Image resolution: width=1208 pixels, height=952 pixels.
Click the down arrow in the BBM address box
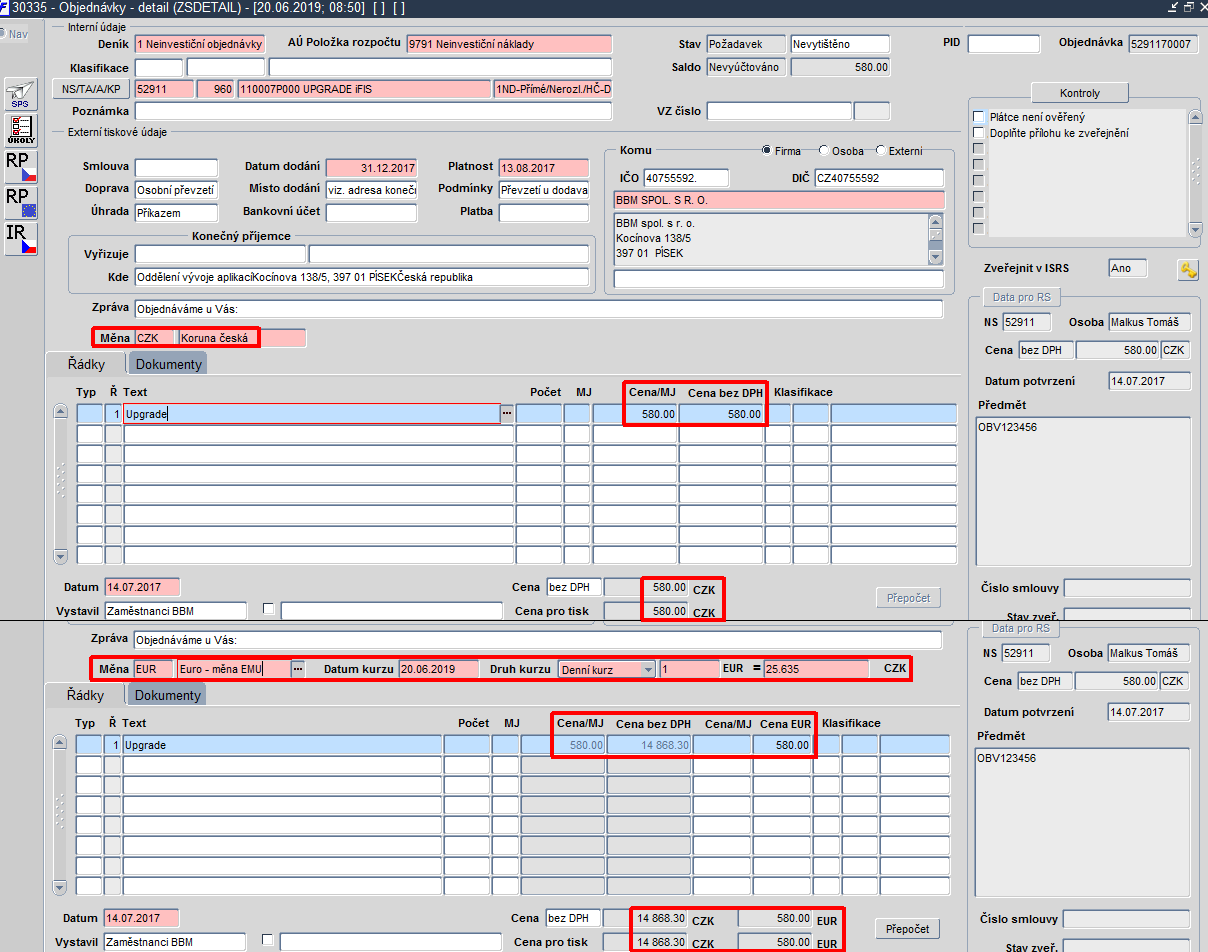(936, 257)
